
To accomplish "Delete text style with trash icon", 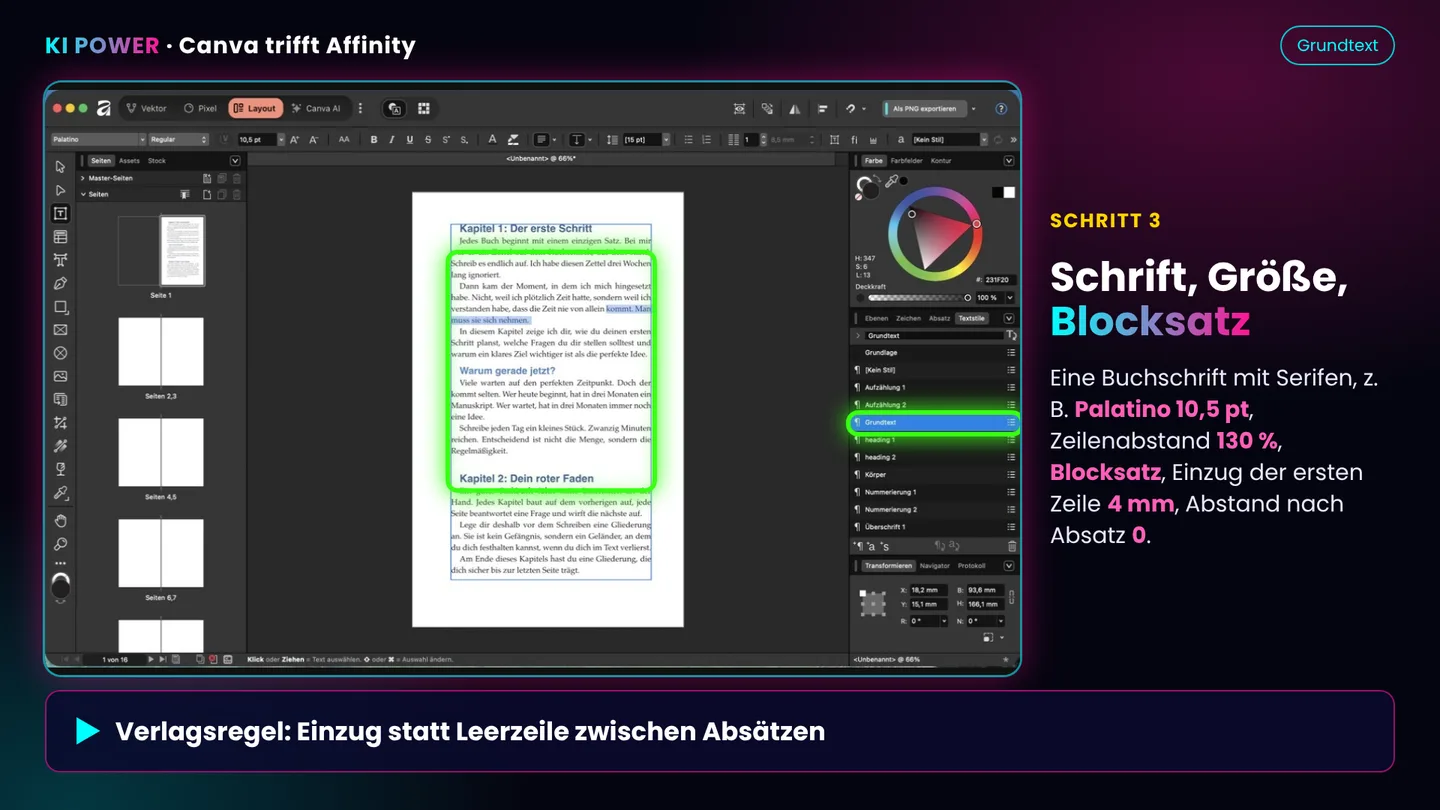I will [x=1011, y=546].
